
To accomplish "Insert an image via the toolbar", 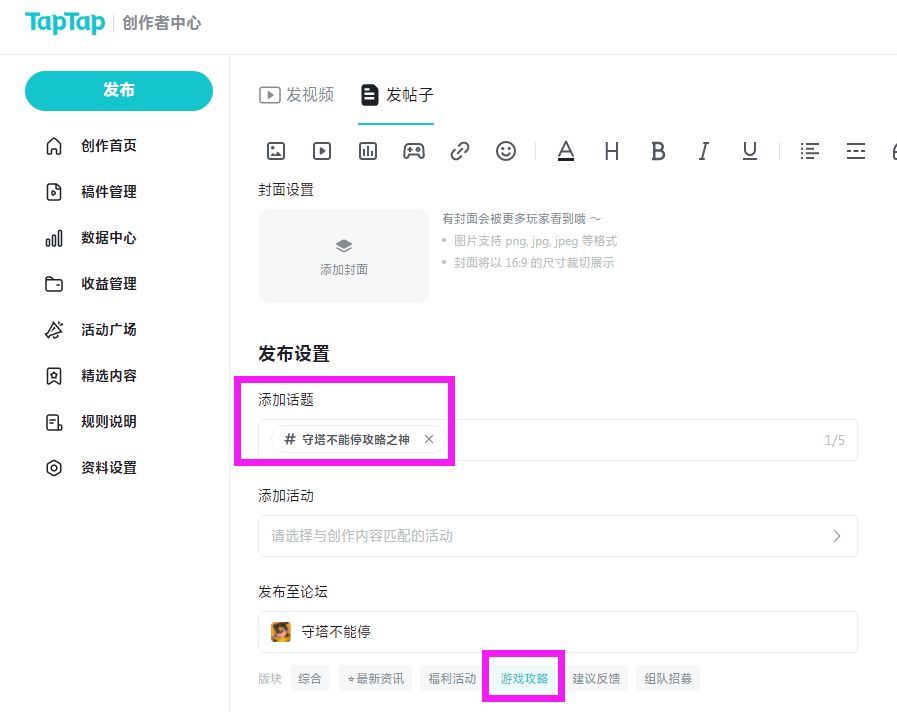I will [x=276, y=151].
